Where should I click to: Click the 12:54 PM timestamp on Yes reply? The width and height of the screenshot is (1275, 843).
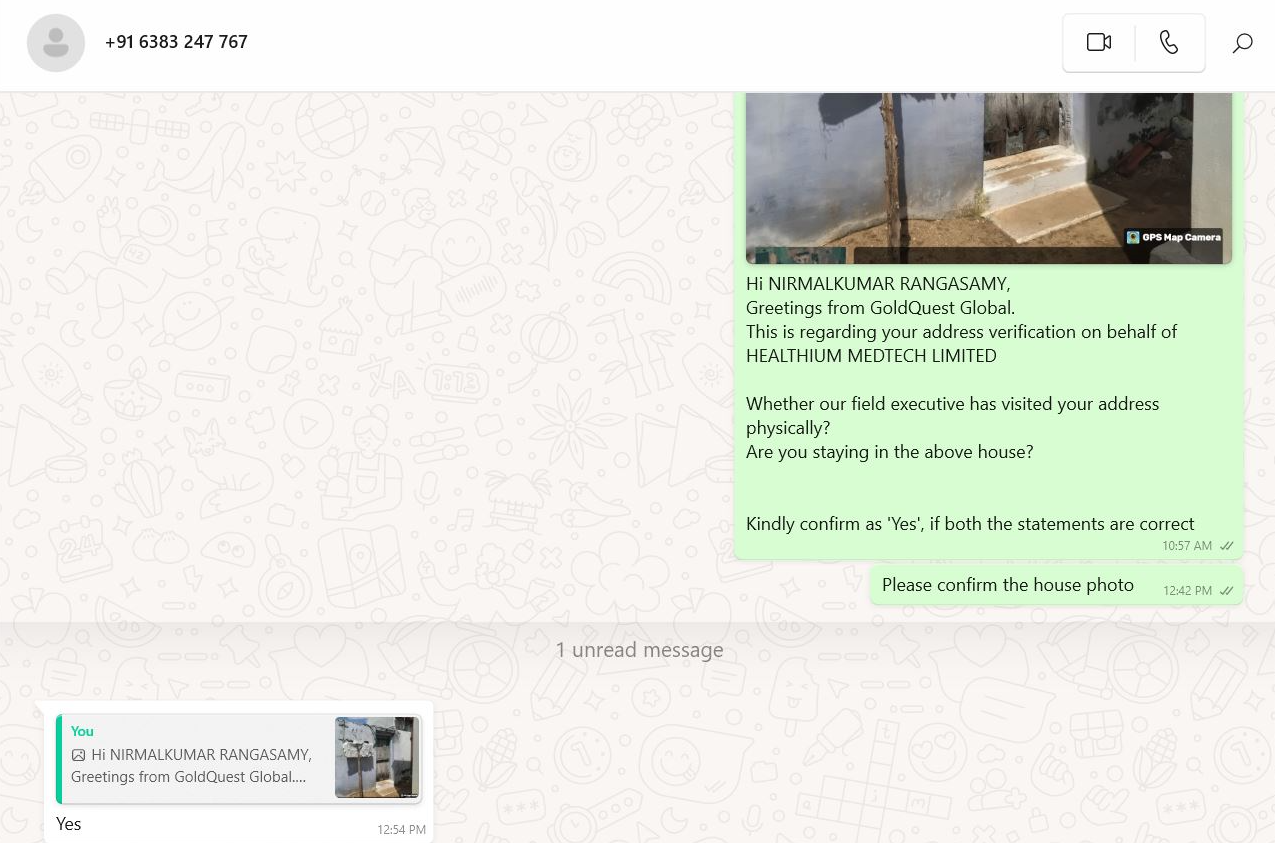point(401,830)
